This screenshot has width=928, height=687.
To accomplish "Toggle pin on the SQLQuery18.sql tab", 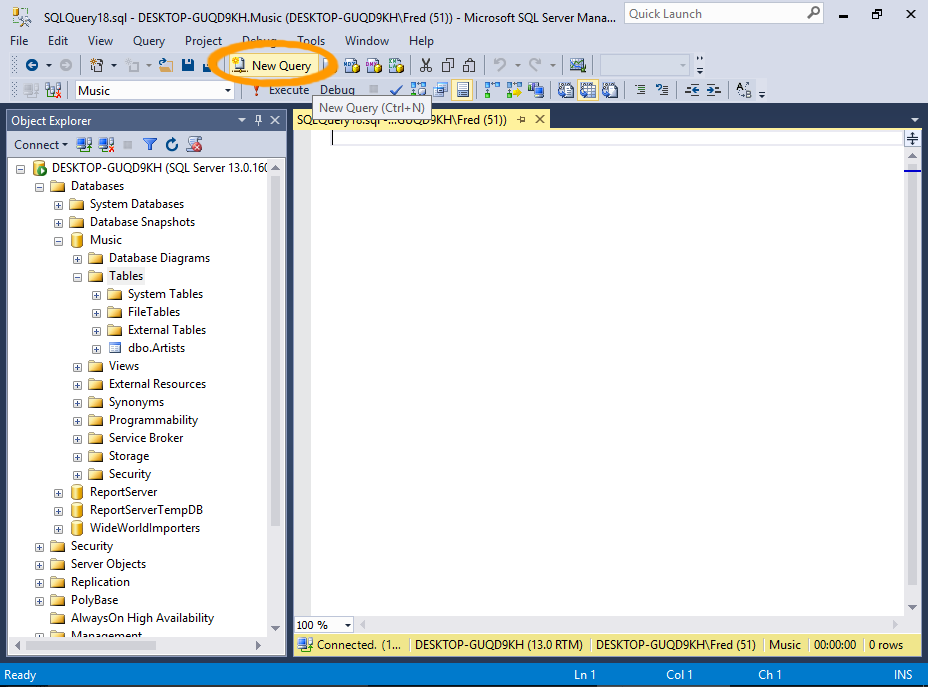I will [x=522, y=120].
